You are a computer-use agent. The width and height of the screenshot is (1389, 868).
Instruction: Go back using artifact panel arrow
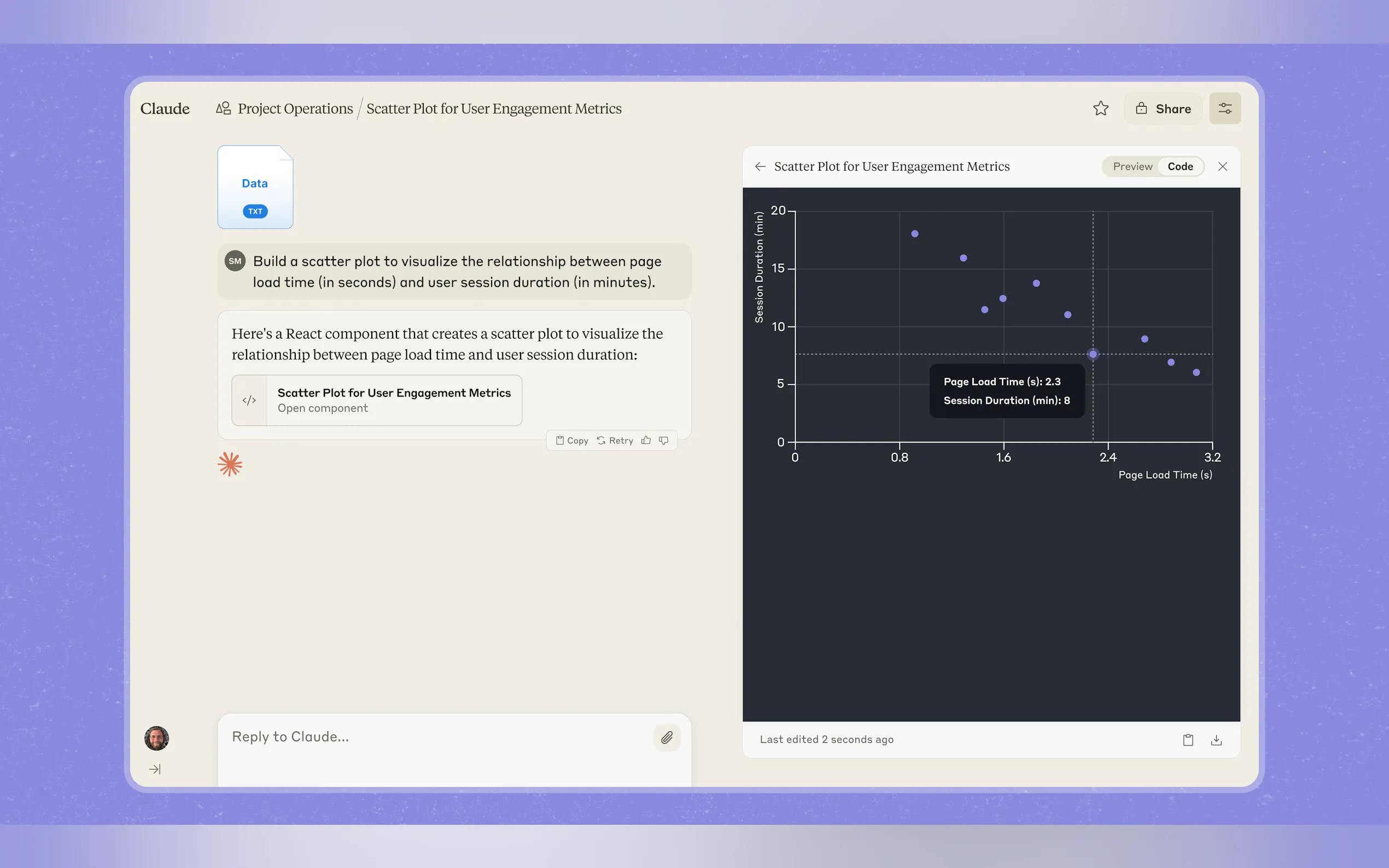(x=760, y=167)
